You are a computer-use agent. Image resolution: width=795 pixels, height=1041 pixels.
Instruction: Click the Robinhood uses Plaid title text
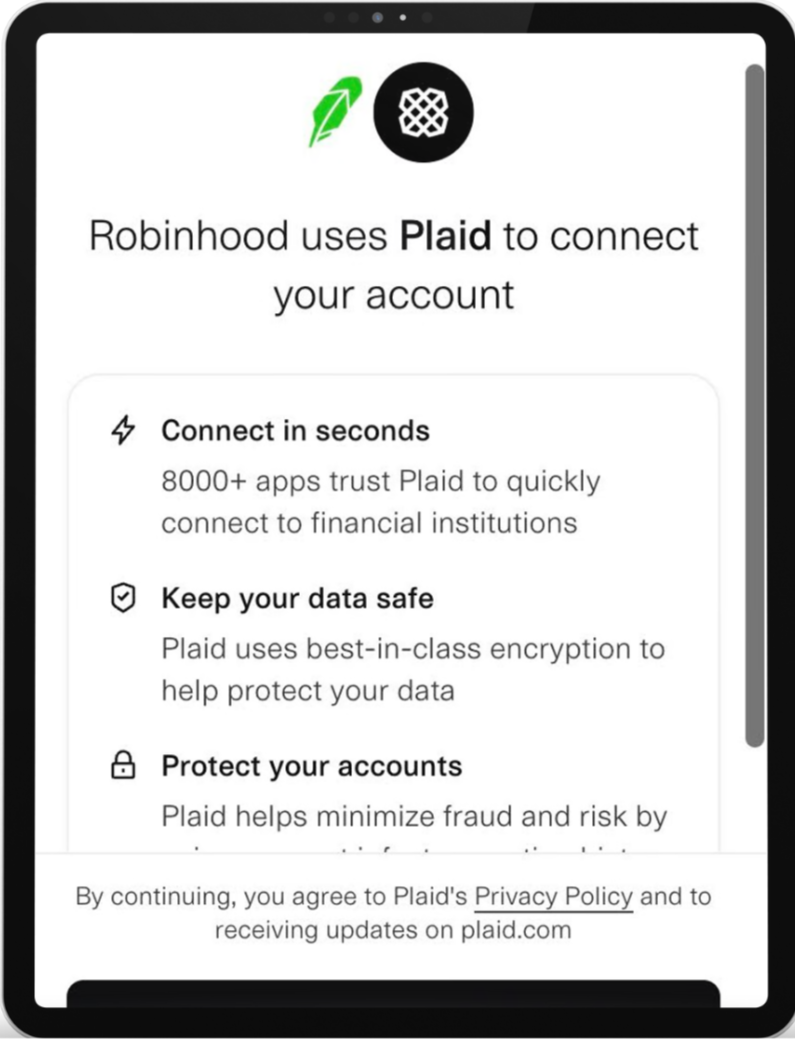click(x=394, y=264)
